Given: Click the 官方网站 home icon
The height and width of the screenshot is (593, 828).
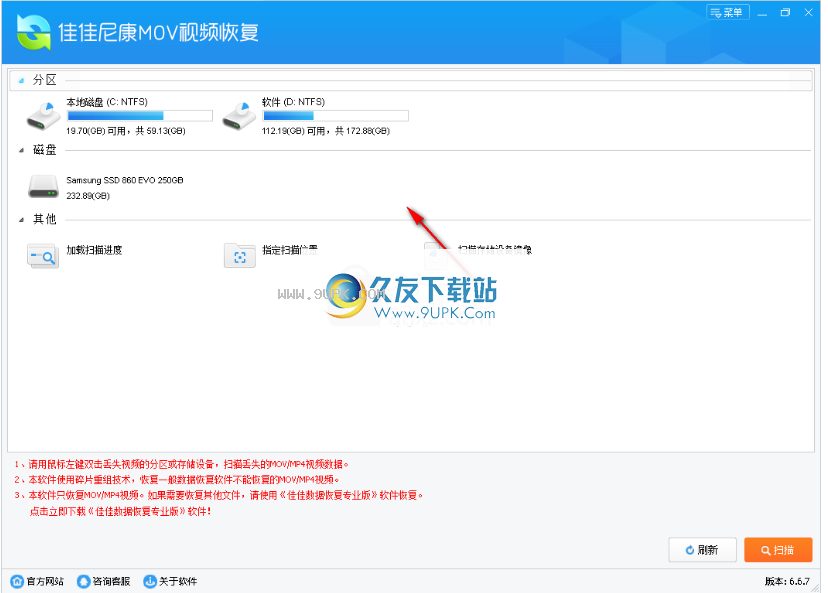Looking at the screenshot, I should 17,581.
